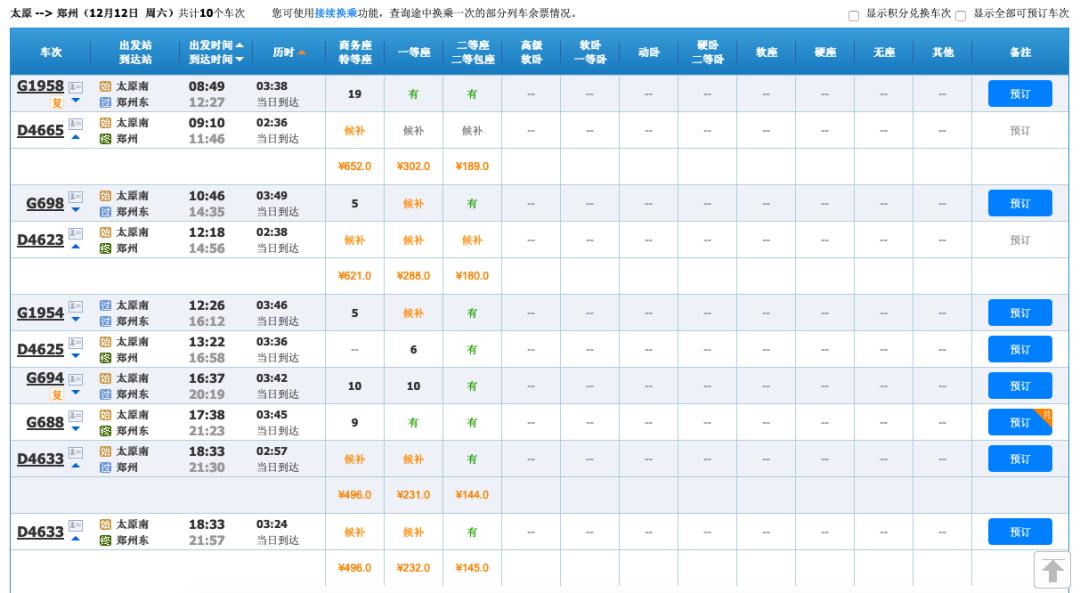Open ID card icon next to G1954
The height and width of the screenshot is (593, 1080).
point(76,306)
